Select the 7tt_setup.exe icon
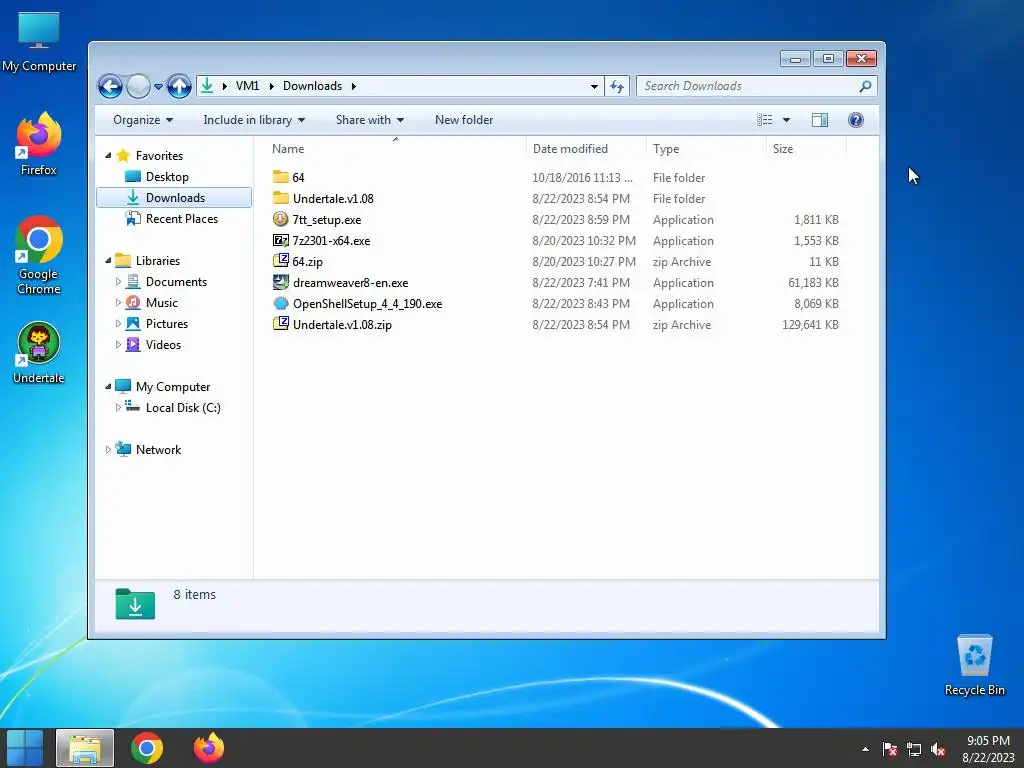 pos(281,219)
